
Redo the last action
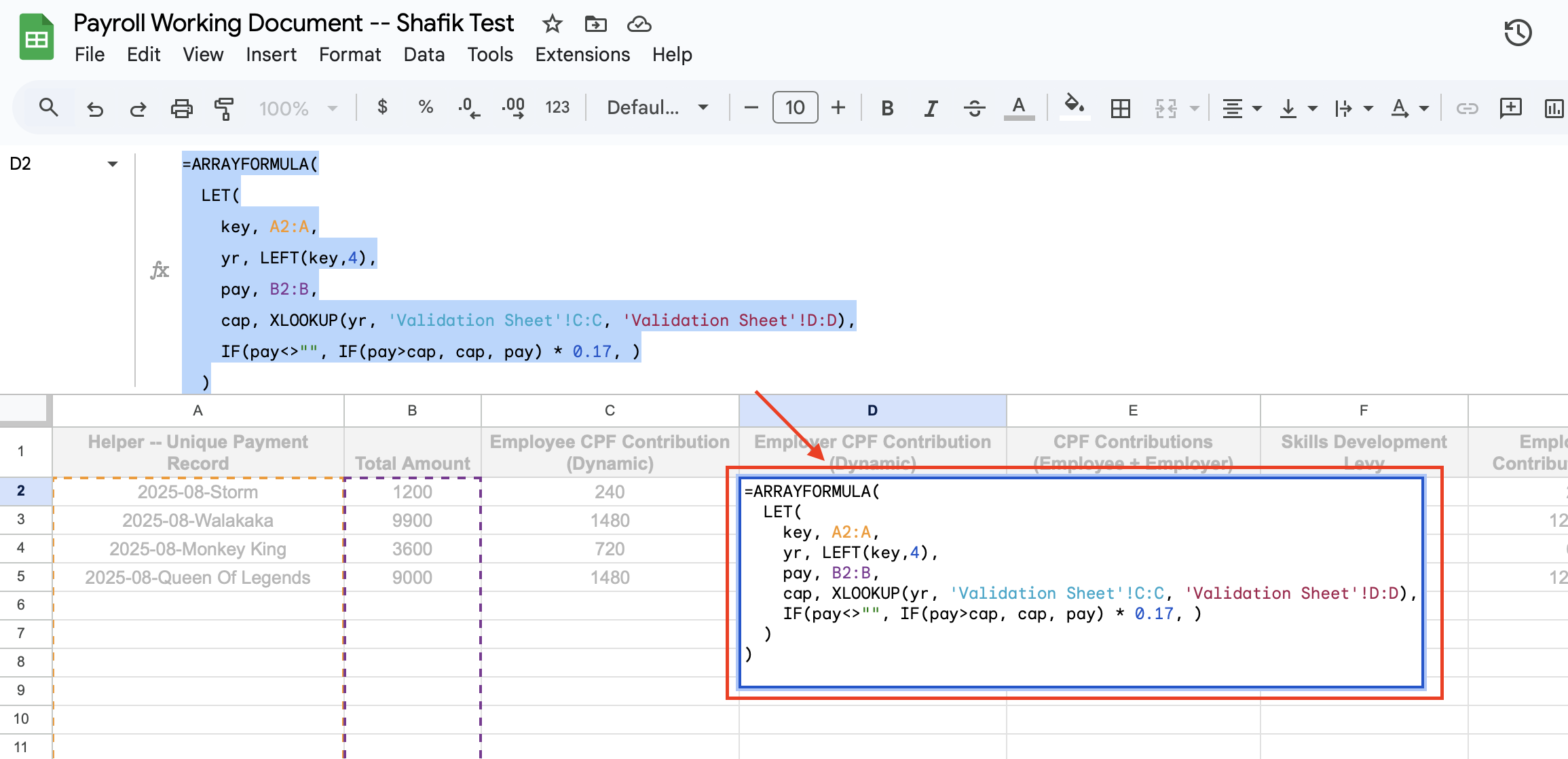tap(138, 108)
